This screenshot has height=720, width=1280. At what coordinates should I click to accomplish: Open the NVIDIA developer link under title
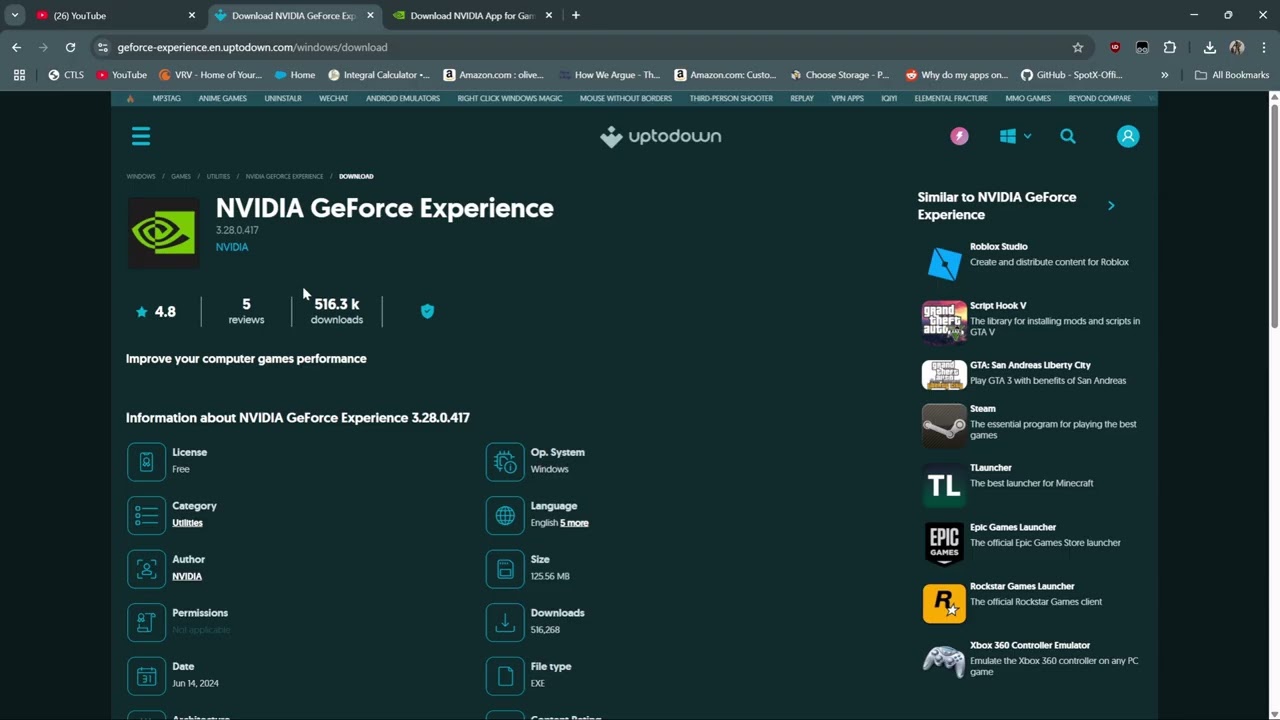pyautogui.click(x=232, y=247)
